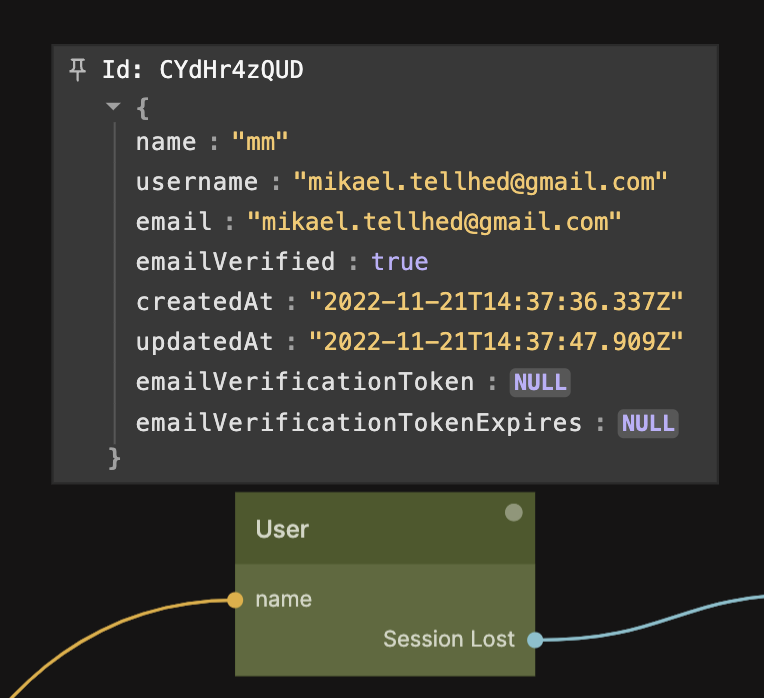Select the emailVerificationTokenExpires key
764x698 pixels.
[359, 423]
